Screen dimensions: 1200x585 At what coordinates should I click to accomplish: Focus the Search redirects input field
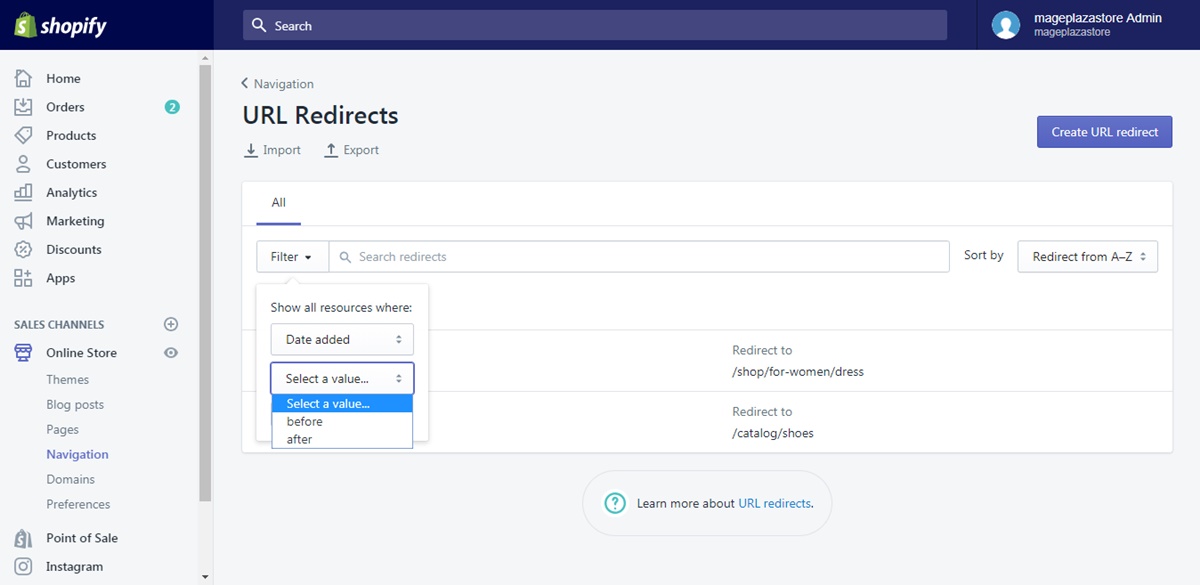point(639,257)
